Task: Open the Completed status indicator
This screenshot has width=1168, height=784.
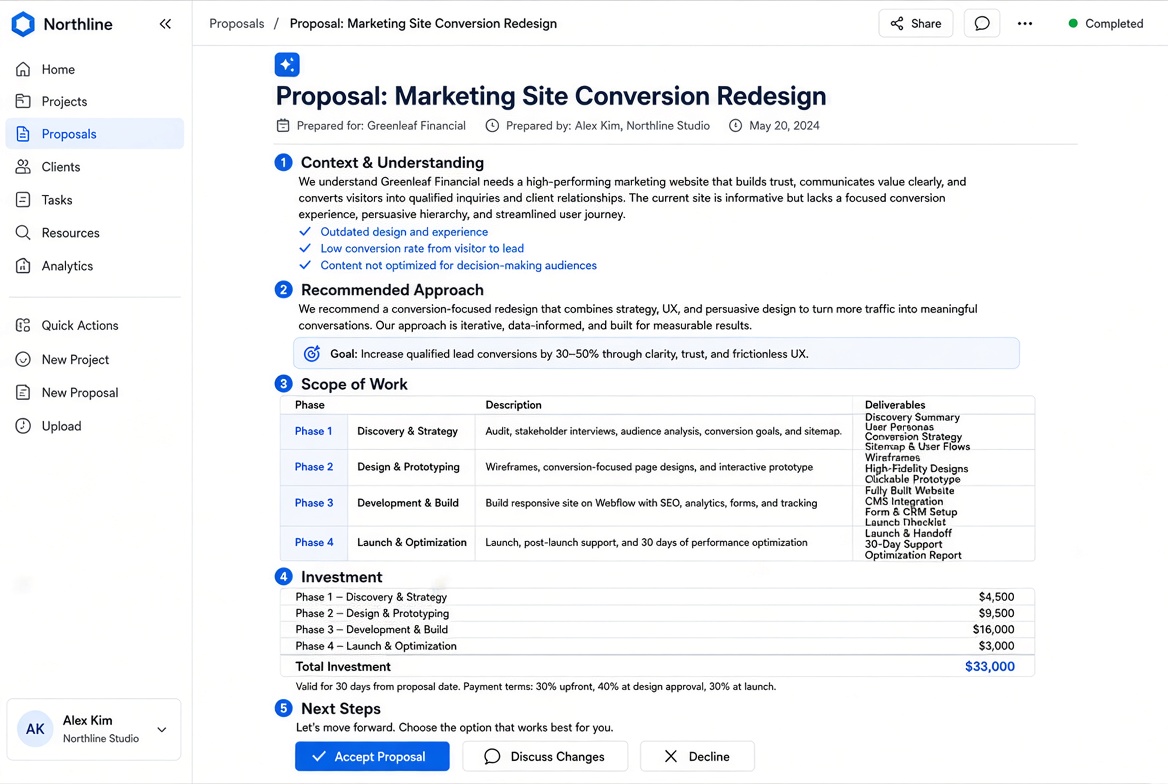Action: 1106,24
